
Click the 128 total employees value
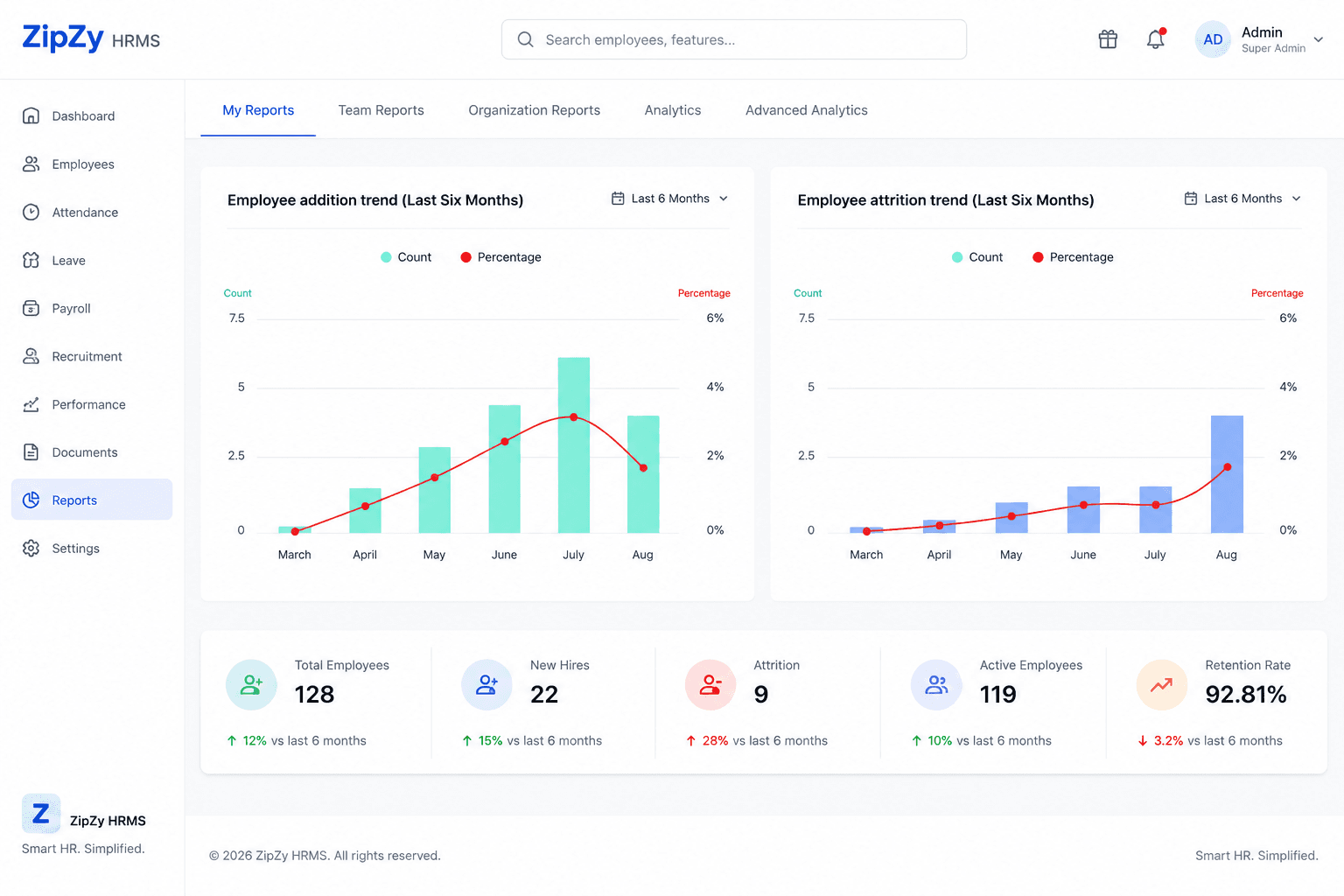[314, 695]
